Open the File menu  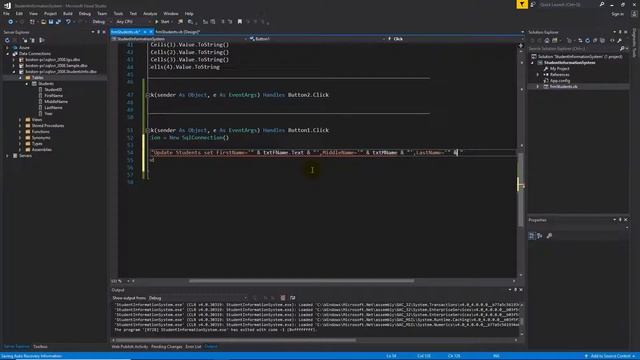pos(7,13)
